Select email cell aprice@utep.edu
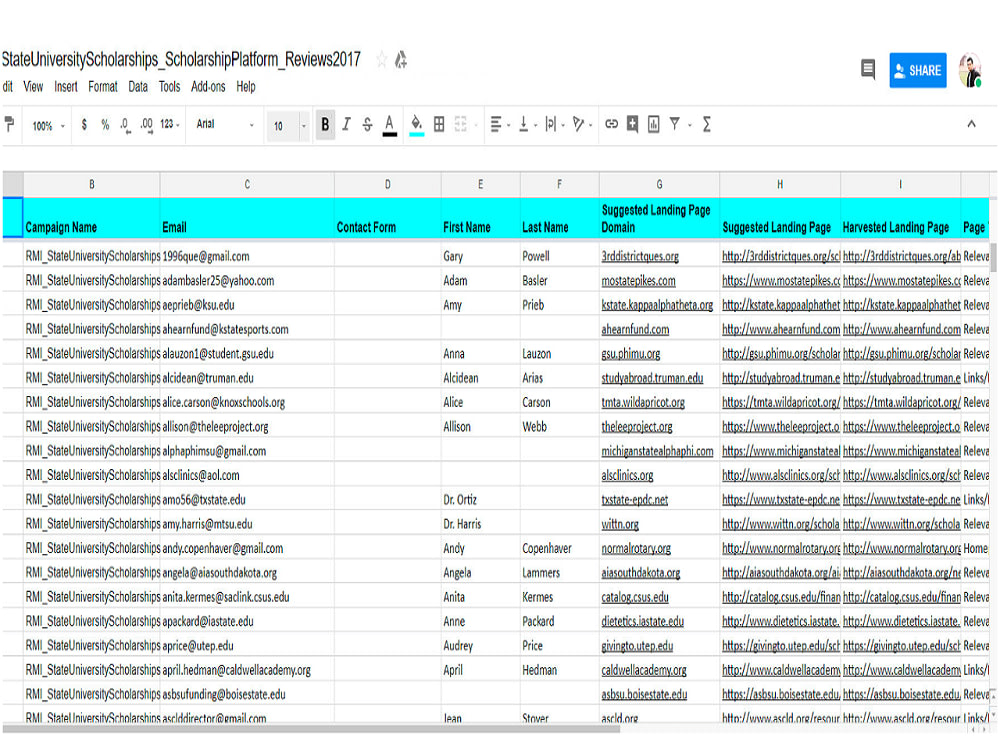Screen dimensions: 1000x750 (247, 646)
